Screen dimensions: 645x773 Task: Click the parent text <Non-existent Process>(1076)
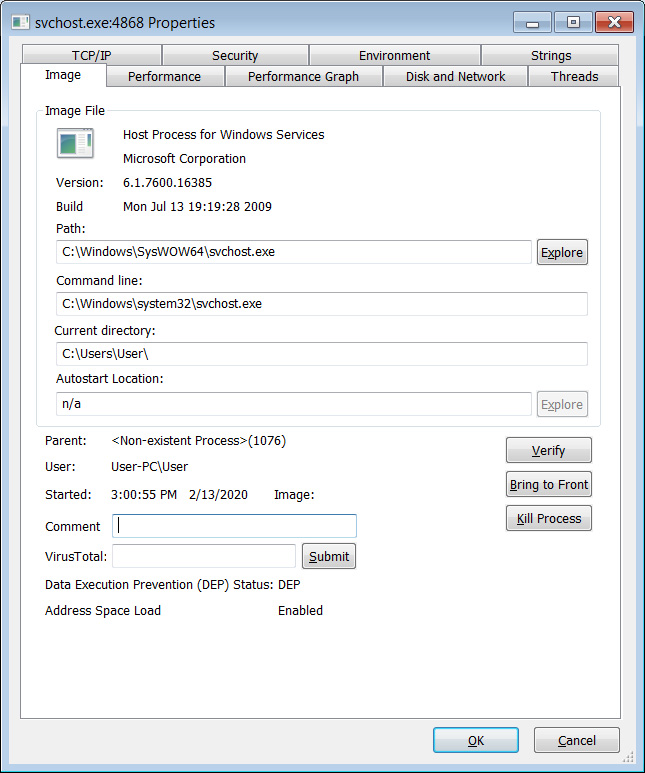pos(198,441)
